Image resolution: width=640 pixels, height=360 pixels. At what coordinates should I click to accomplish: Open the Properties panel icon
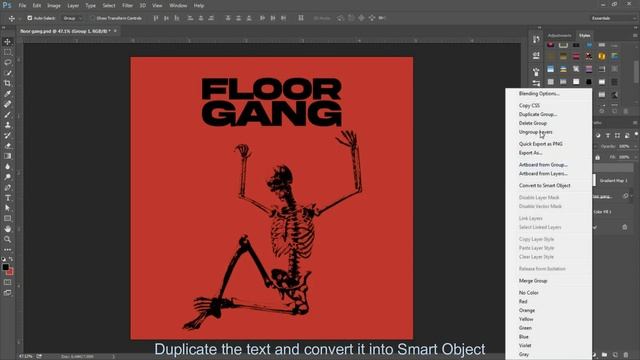536,56
